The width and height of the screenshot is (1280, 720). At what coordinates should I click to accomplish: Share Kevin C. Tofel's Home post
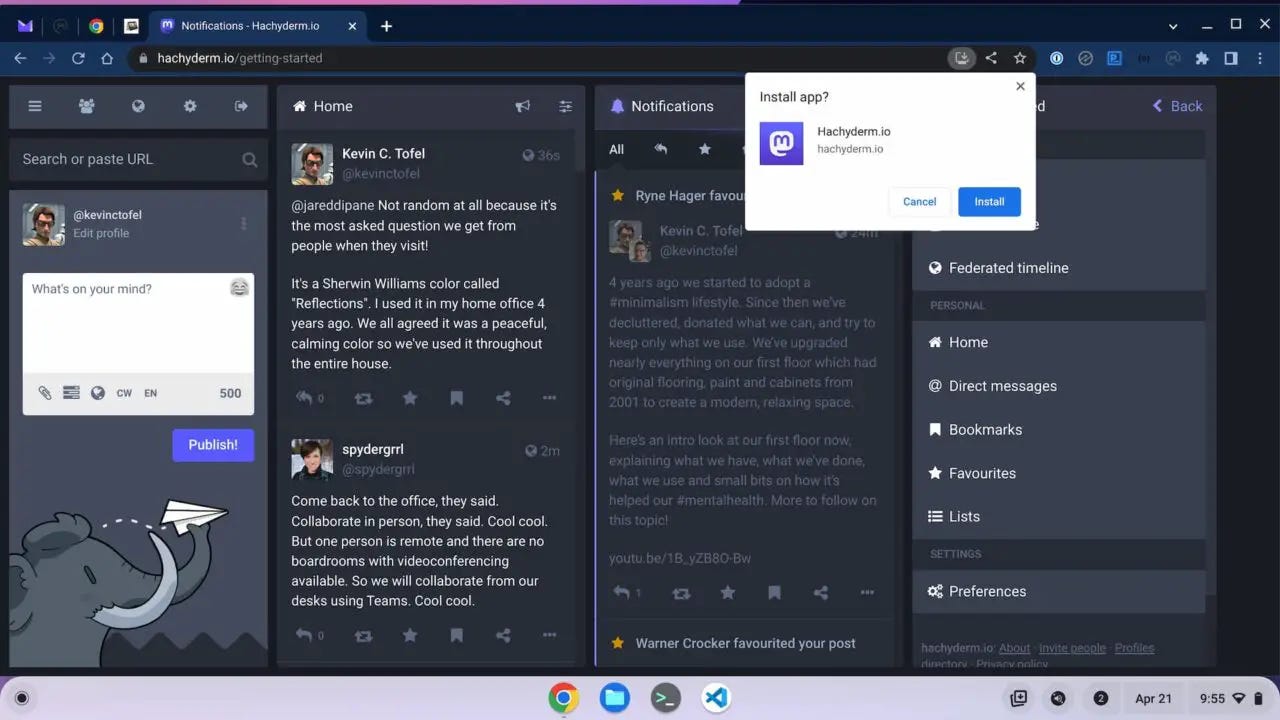point(503,398)
